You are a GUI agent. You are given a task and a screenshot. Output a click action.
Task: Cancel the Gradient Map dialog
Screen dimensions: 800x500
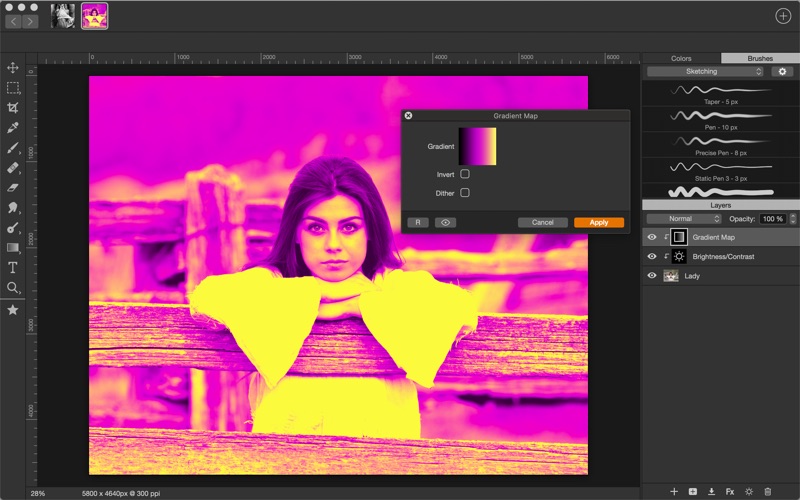coord(543,222)
